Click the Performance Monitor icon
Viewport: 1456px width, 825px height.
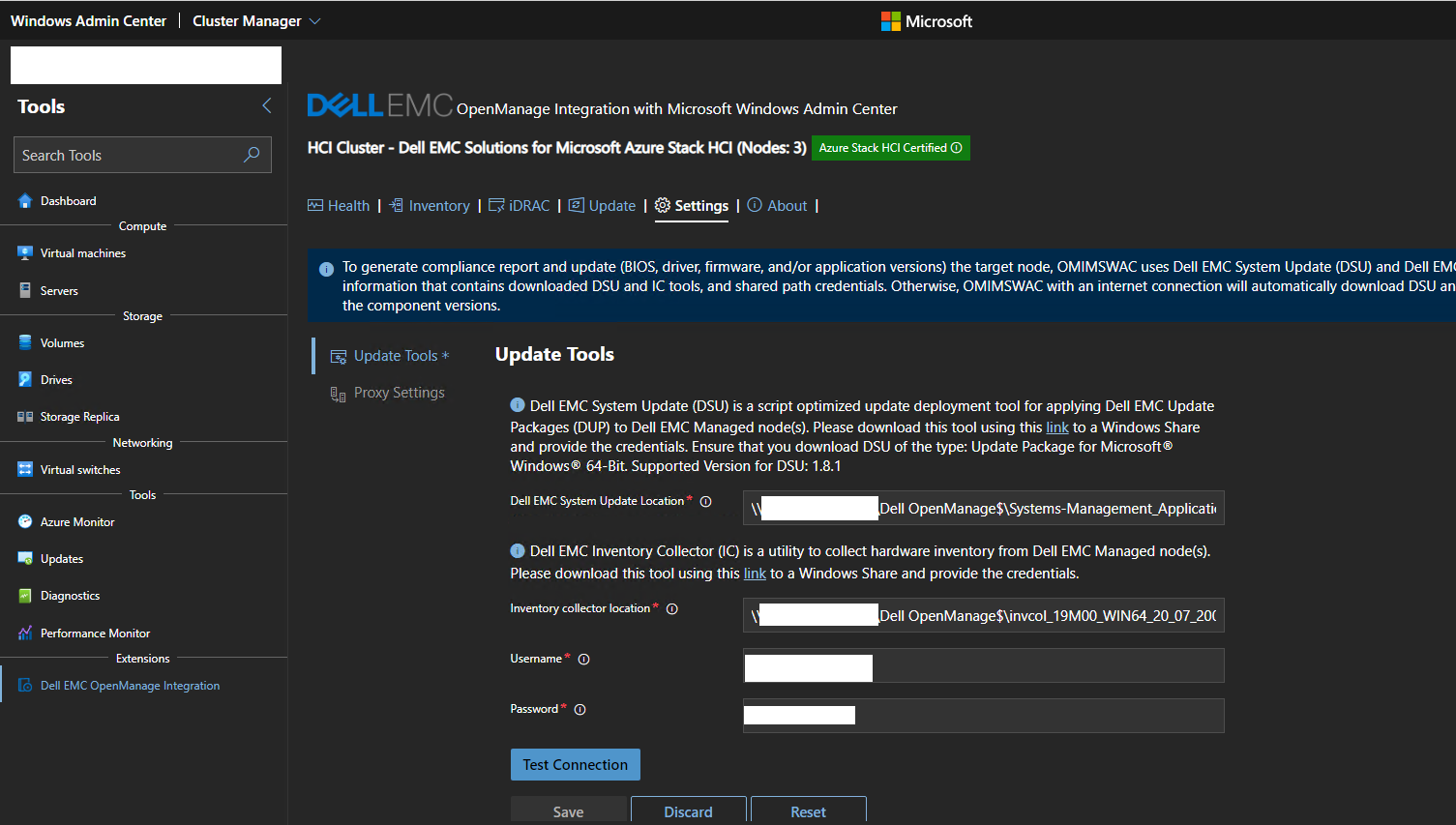pos(25,633)
